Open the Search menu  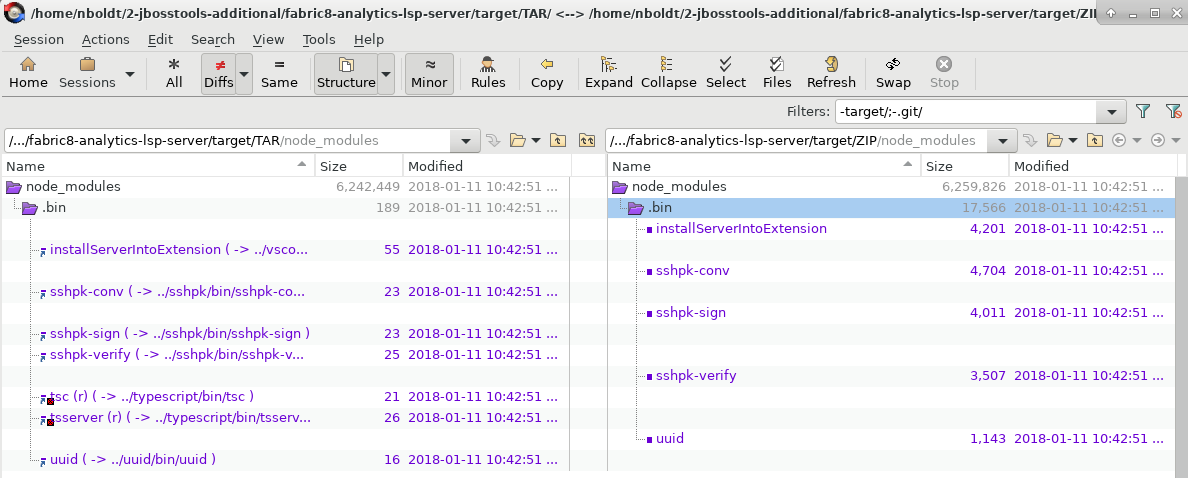point(212,39)
